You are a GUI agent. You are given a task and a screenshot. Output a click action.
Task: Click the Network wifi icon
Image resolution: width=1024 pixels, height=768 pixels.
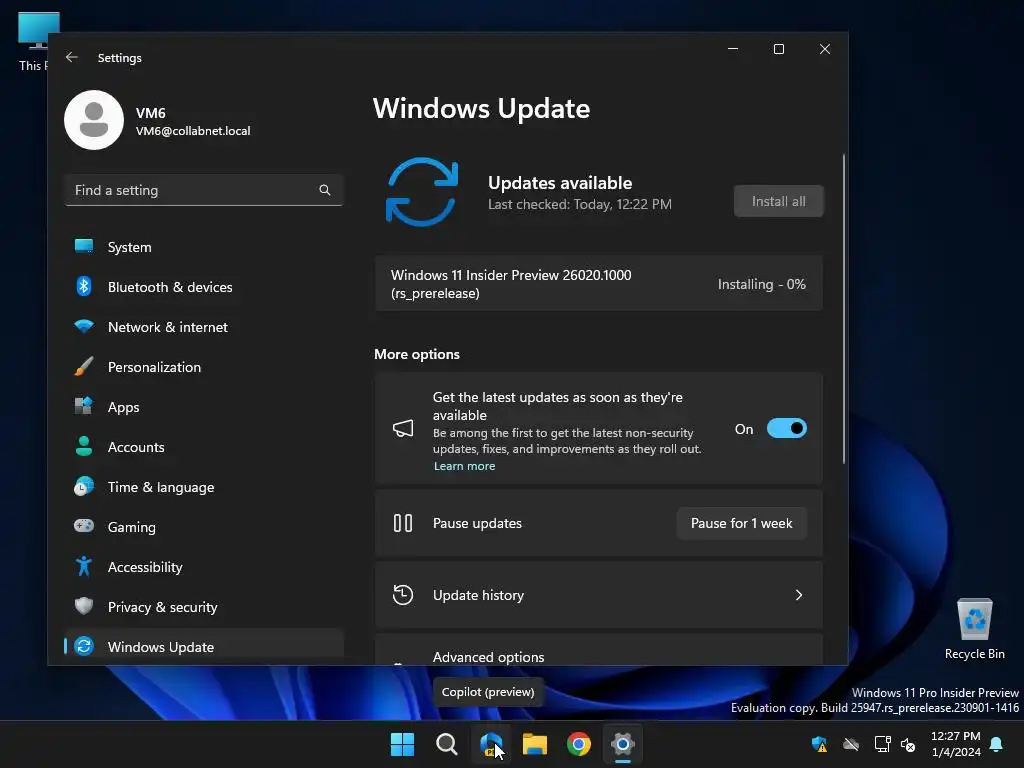[x=84, y=326]
